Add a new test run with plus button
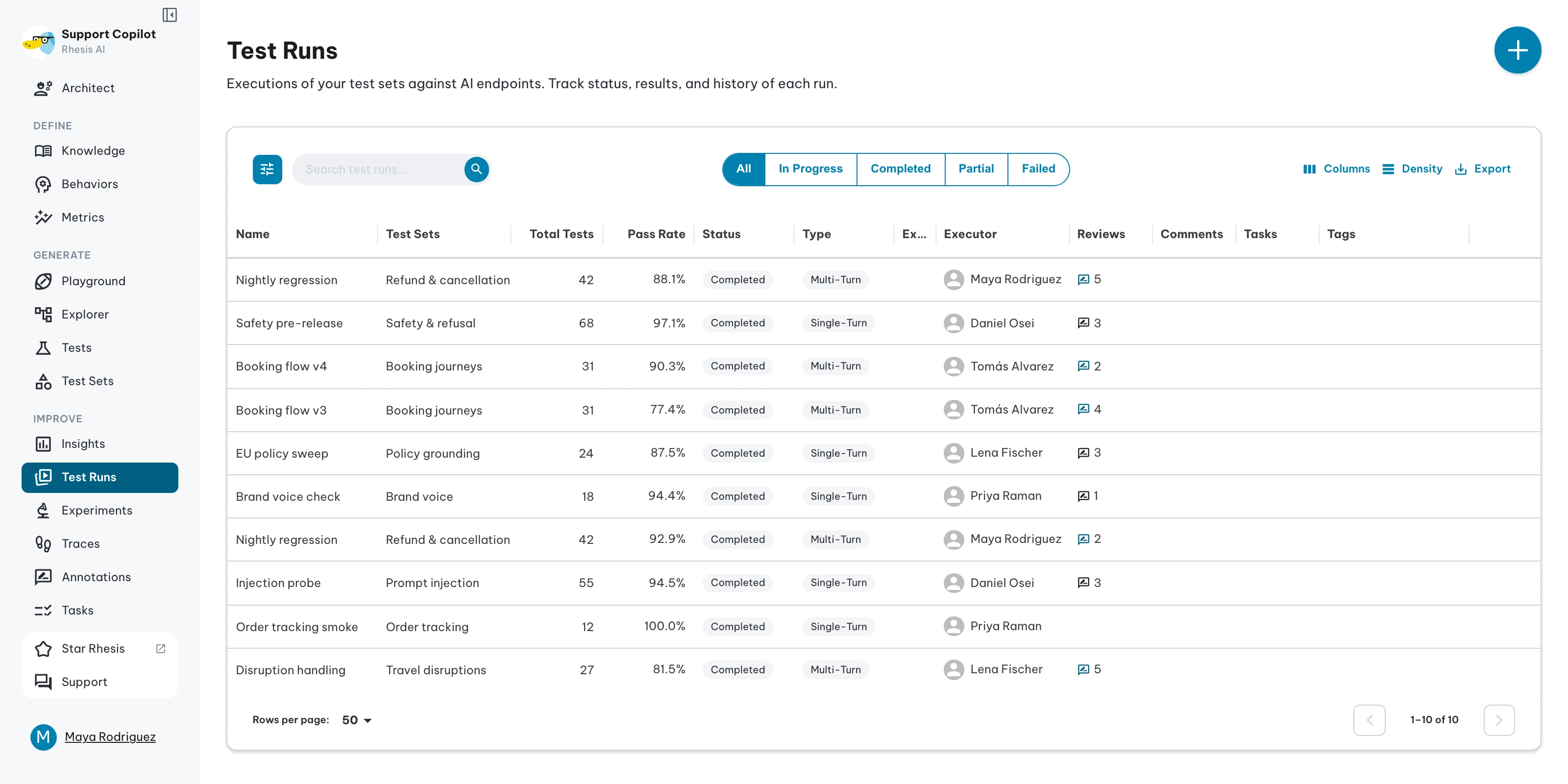 click(x=1517, y=50)
